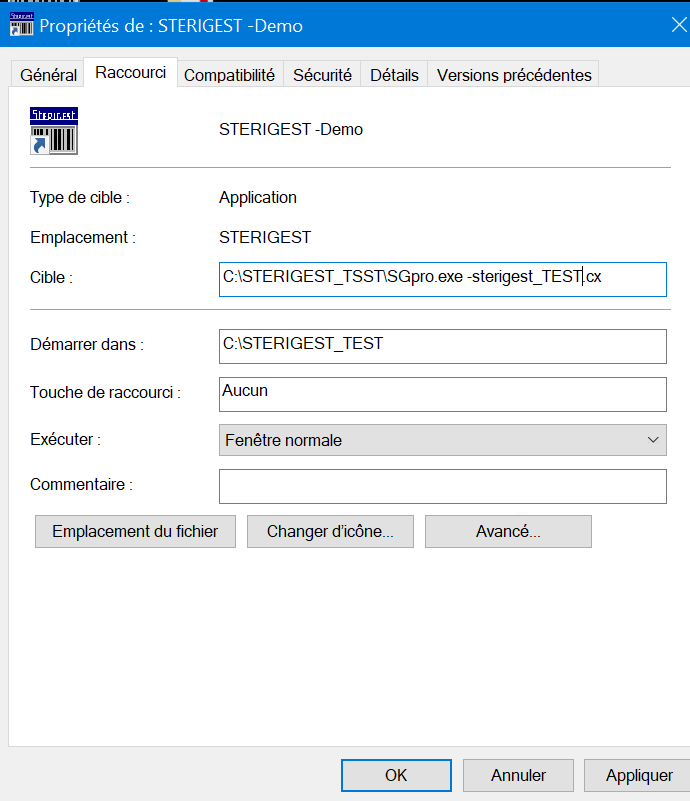The height and width of the screenshot is (801, 690).
Task: Click the Cible label
Action: 52,277
